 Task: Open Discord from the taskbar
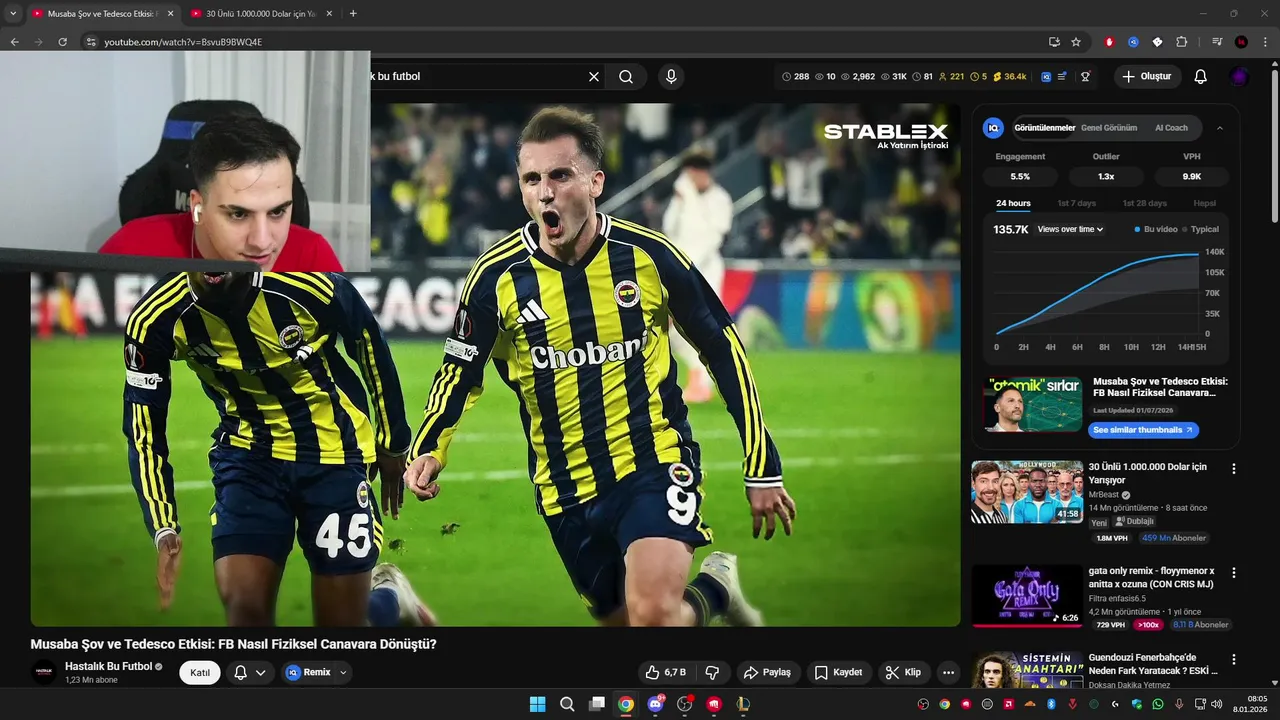click(655, 704)
